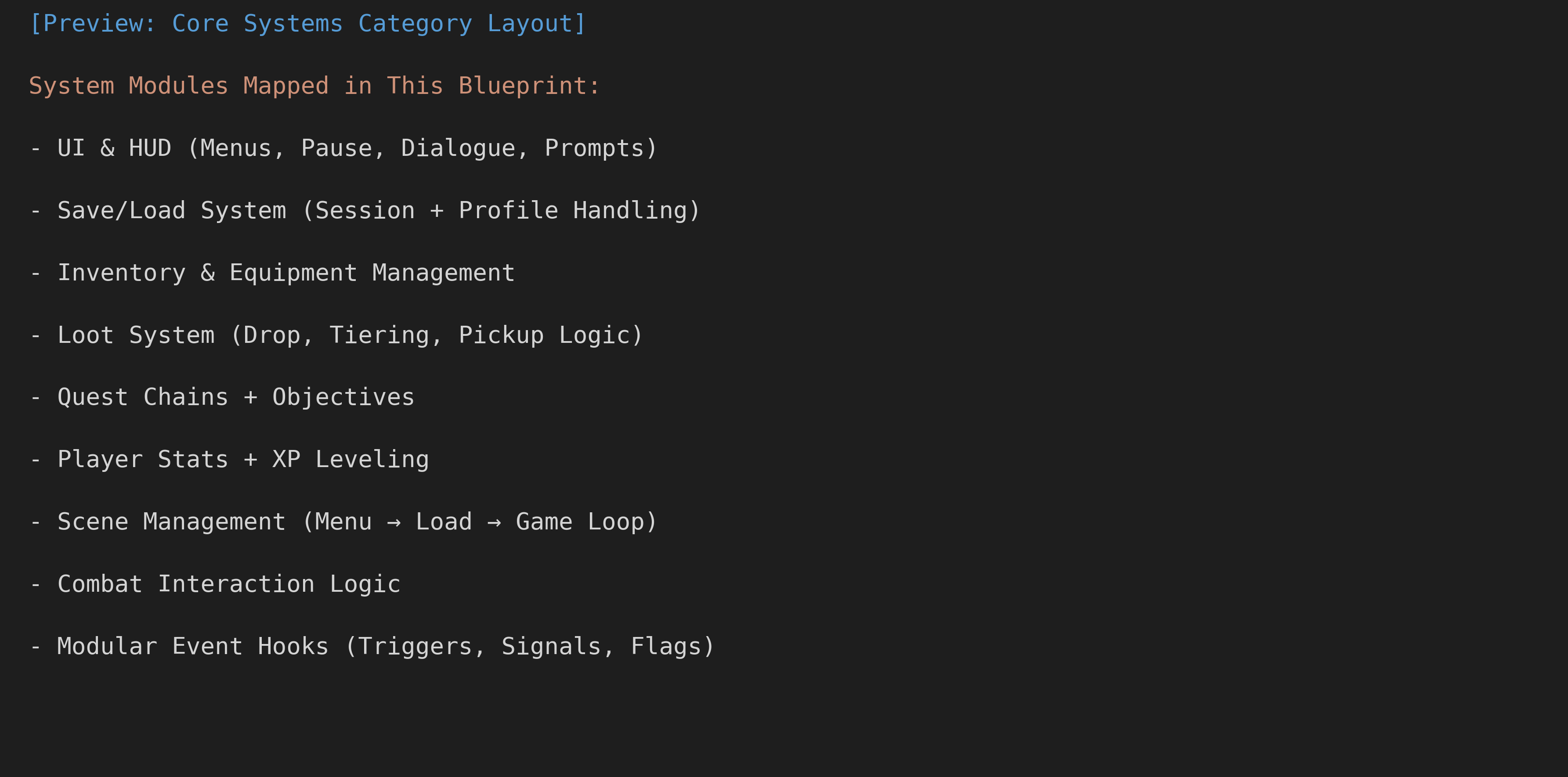1568x777 pixels.
Task: Click the word Tiering in the Loot line
Action: point(379,335)
